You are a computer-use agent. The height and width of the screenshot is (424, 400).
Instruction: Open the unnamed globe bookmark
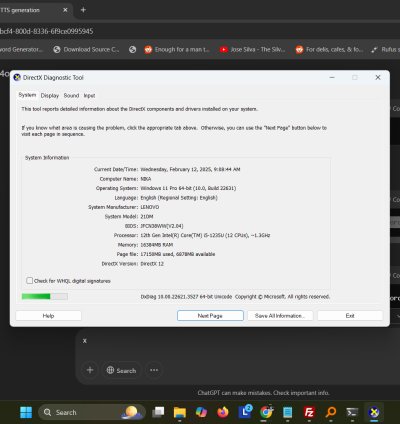coord(133,49)
